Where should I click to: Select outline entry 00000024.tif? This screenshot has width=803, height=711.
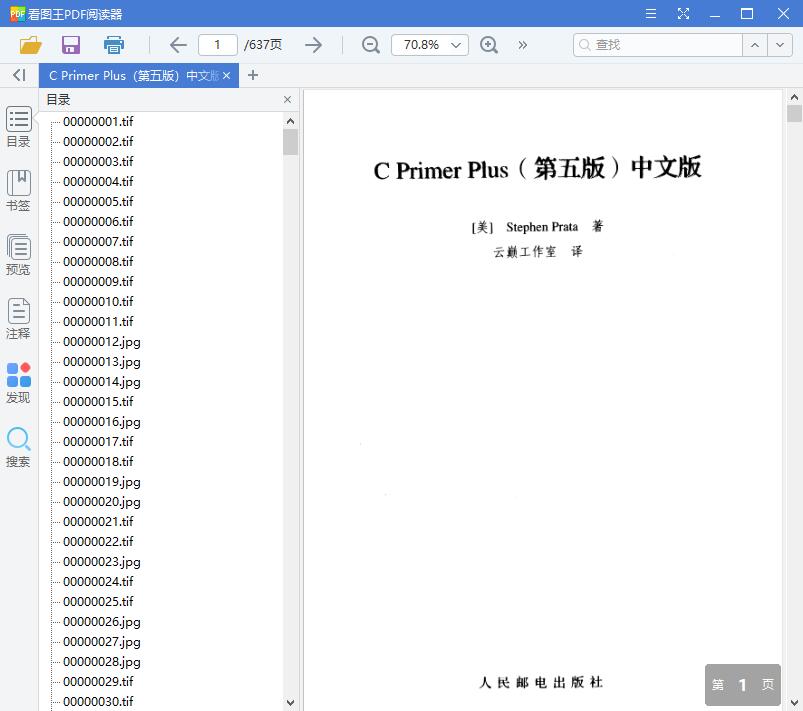[x=98, y=581]
